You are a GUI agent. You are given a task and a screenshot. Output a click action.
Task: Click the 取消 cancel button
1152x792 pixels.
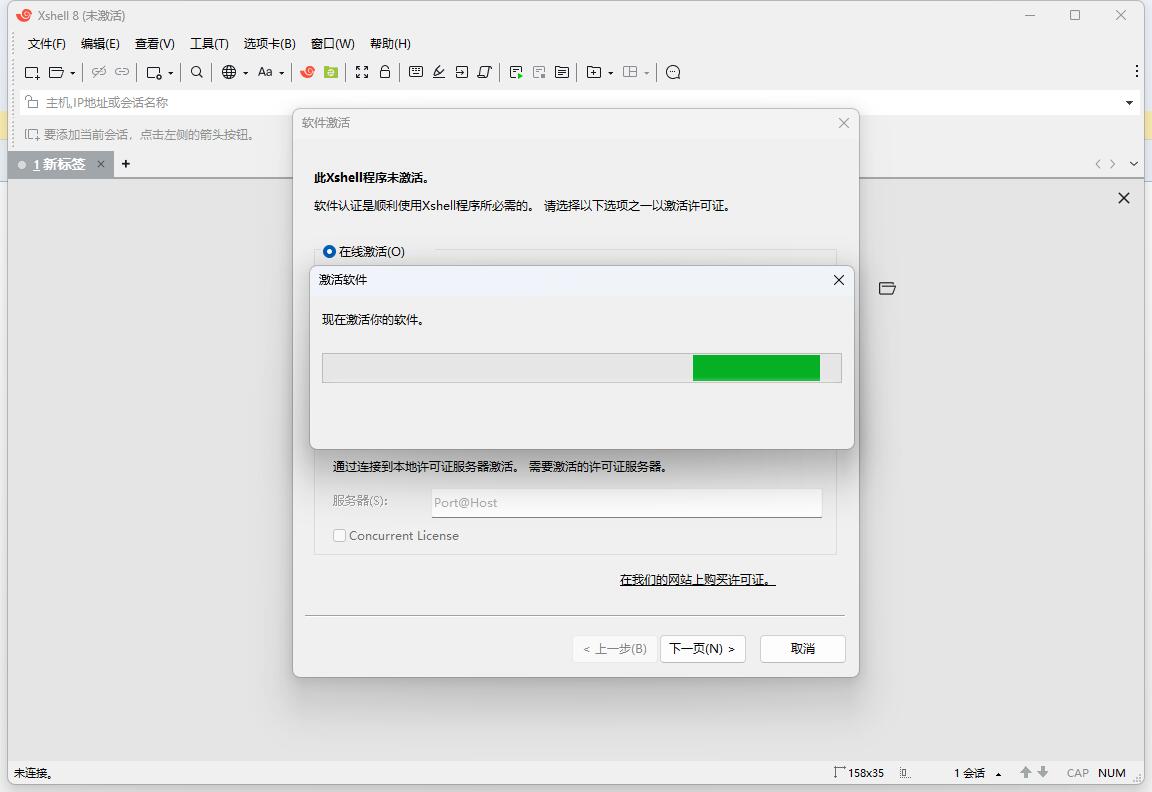point(802,649)
